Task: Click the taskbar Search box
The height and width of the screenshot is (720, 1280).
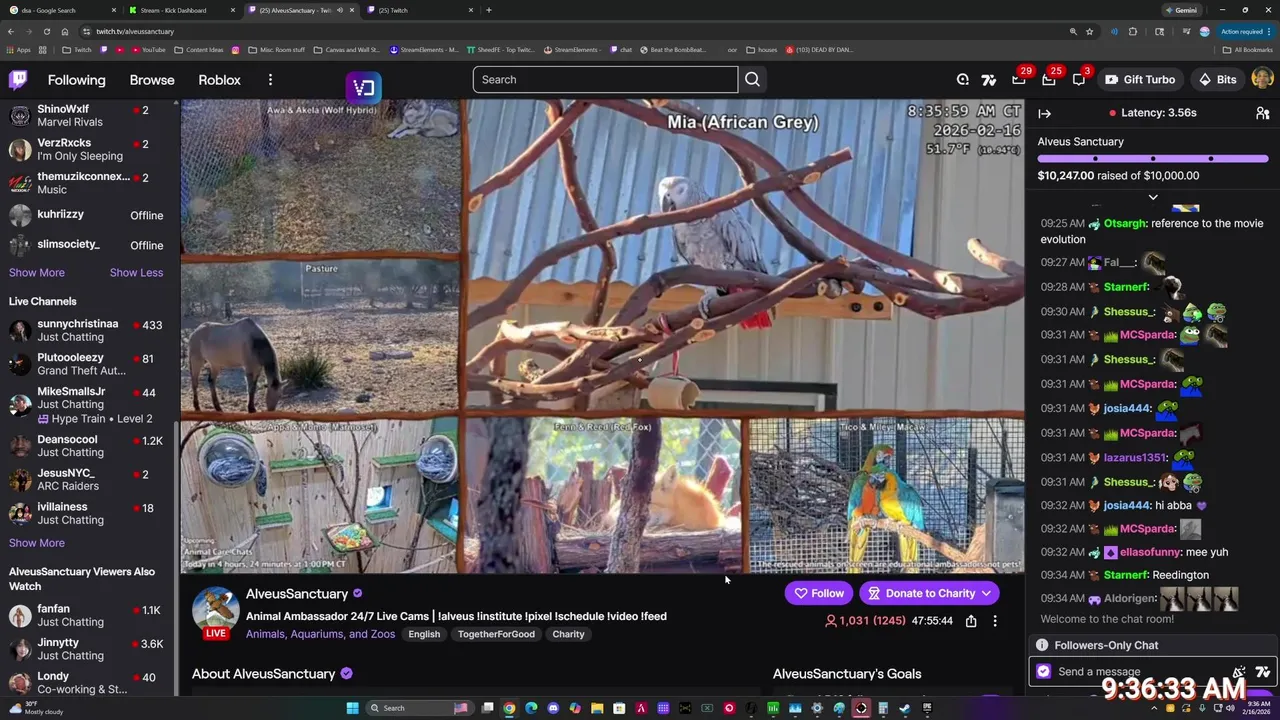Action: pos(418,708)
